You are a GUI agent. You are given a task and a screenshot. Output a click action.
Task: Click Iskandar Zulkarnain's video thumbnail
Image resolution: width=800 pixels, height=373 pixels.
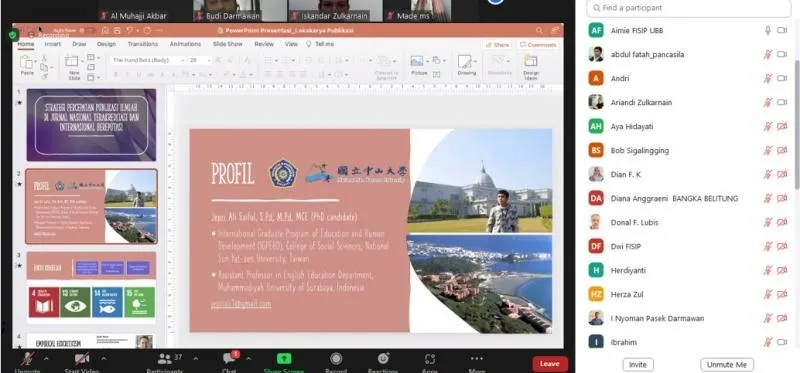335,11
